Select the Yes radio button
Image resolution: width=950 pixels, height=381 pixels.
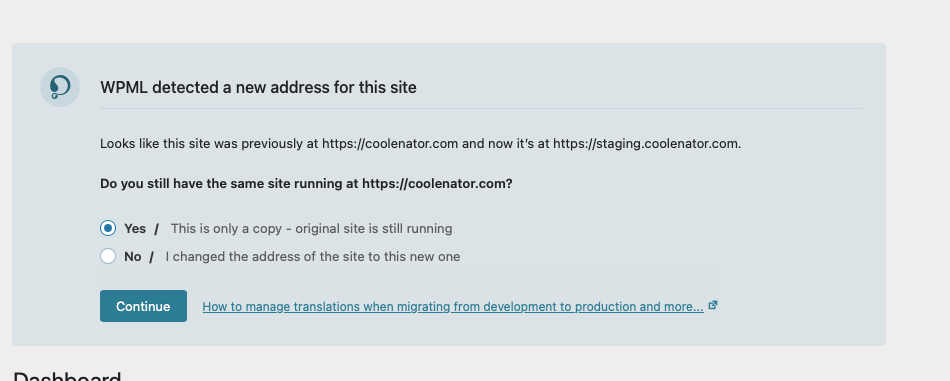tap(108, 228)
